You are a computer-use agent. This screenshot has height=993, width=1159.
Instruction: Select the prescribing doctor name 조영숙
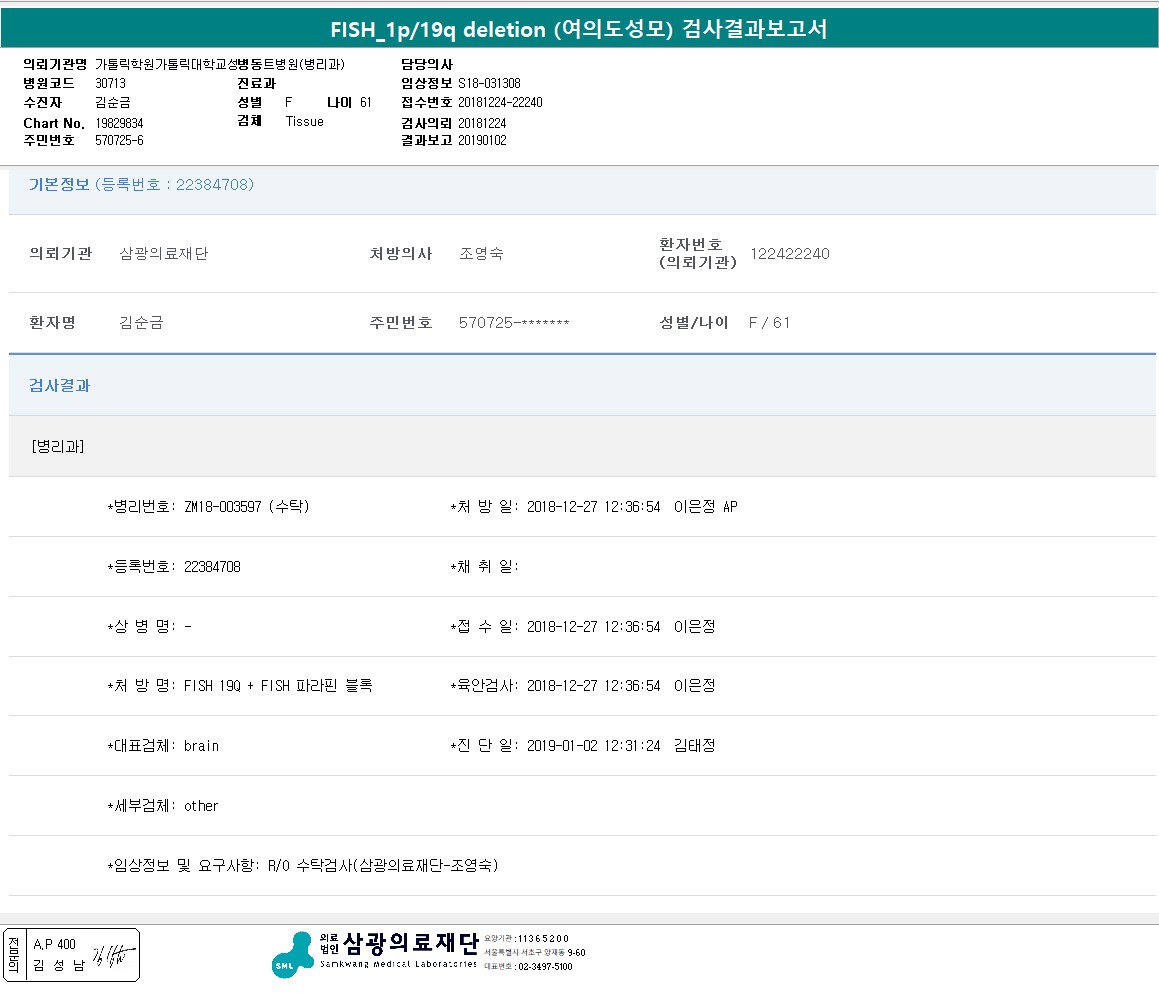click(x=481, y=254)
